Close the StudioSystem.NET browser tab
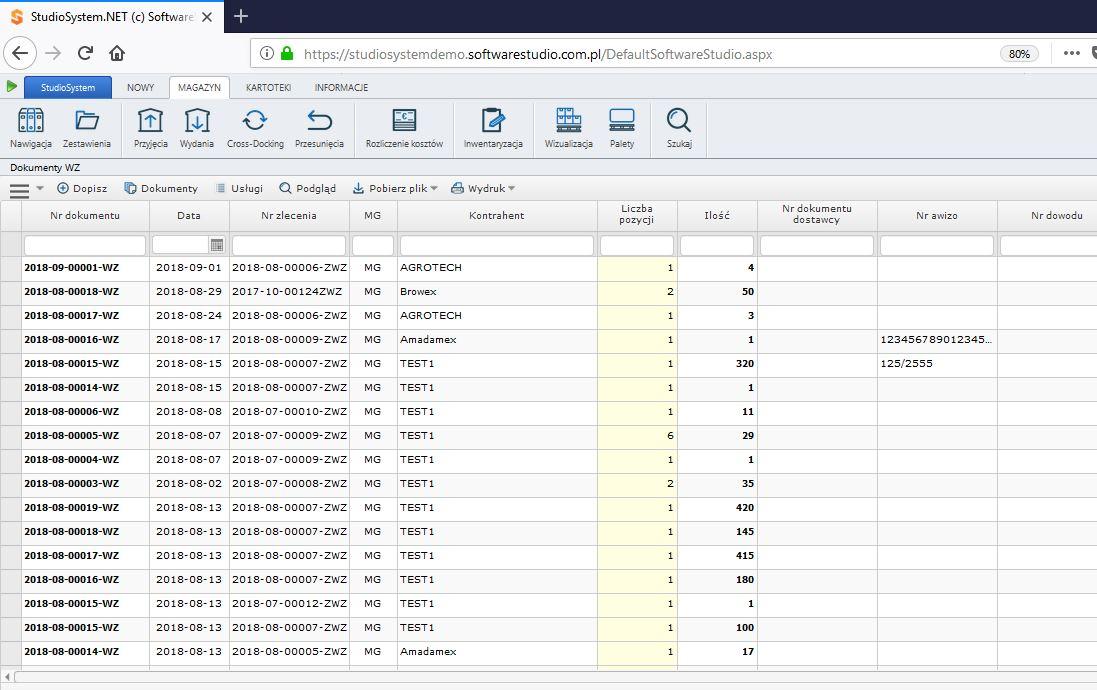 point(207,17)
